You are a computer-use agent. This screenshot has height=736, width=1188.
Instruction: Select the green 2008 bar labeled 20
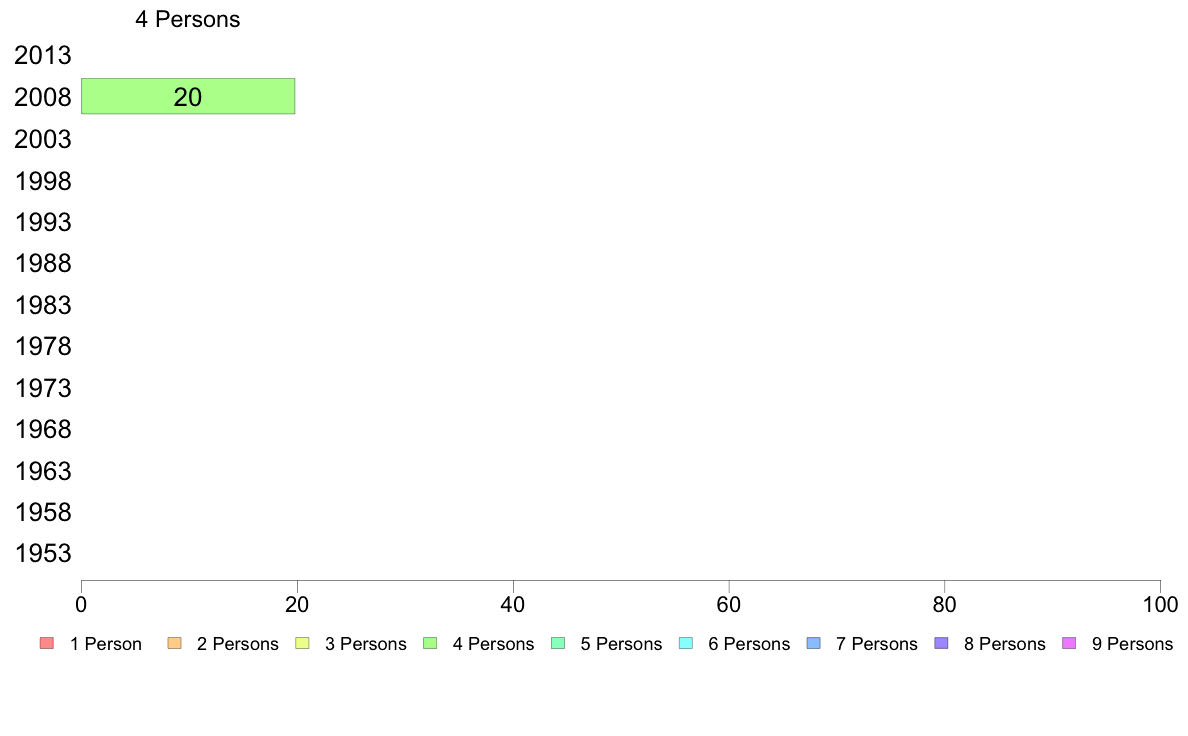[188, 96]
